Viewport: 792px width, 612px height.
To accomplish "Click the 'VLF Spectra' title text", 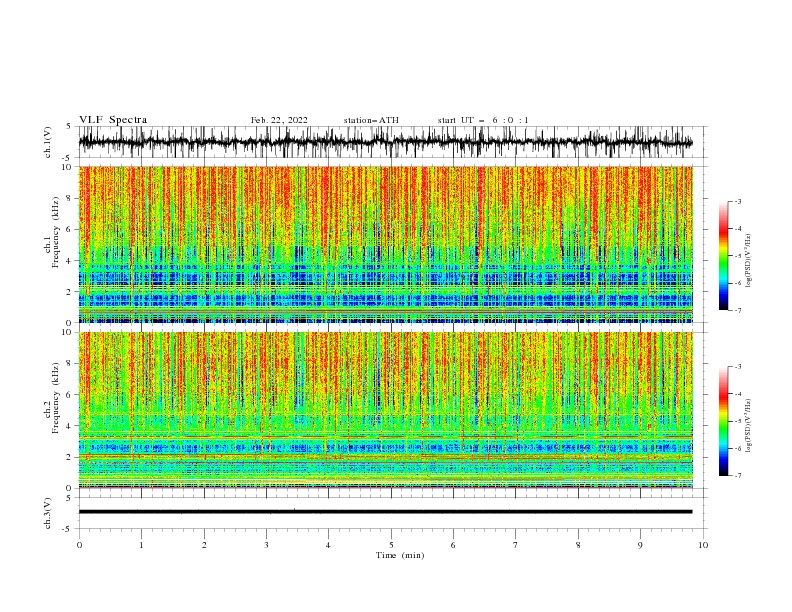I will tap(113, 120).
